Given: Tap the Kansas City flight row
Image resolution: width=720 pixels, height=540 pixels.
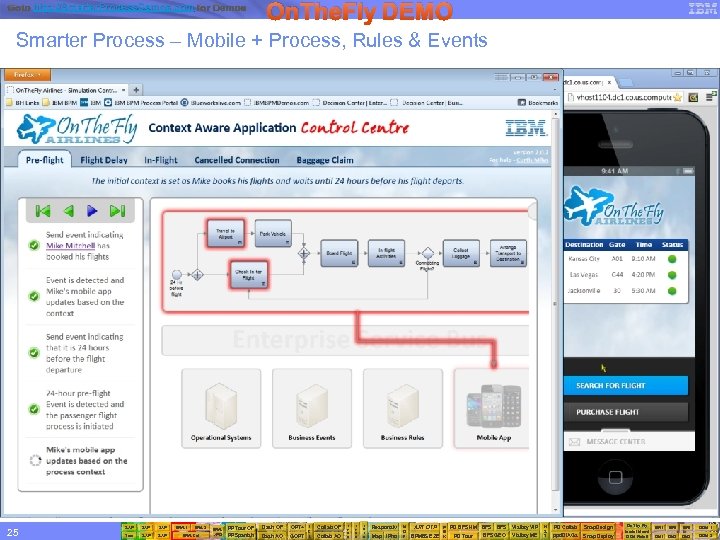Looking at the screenshot, I should (x=626, y=259).
